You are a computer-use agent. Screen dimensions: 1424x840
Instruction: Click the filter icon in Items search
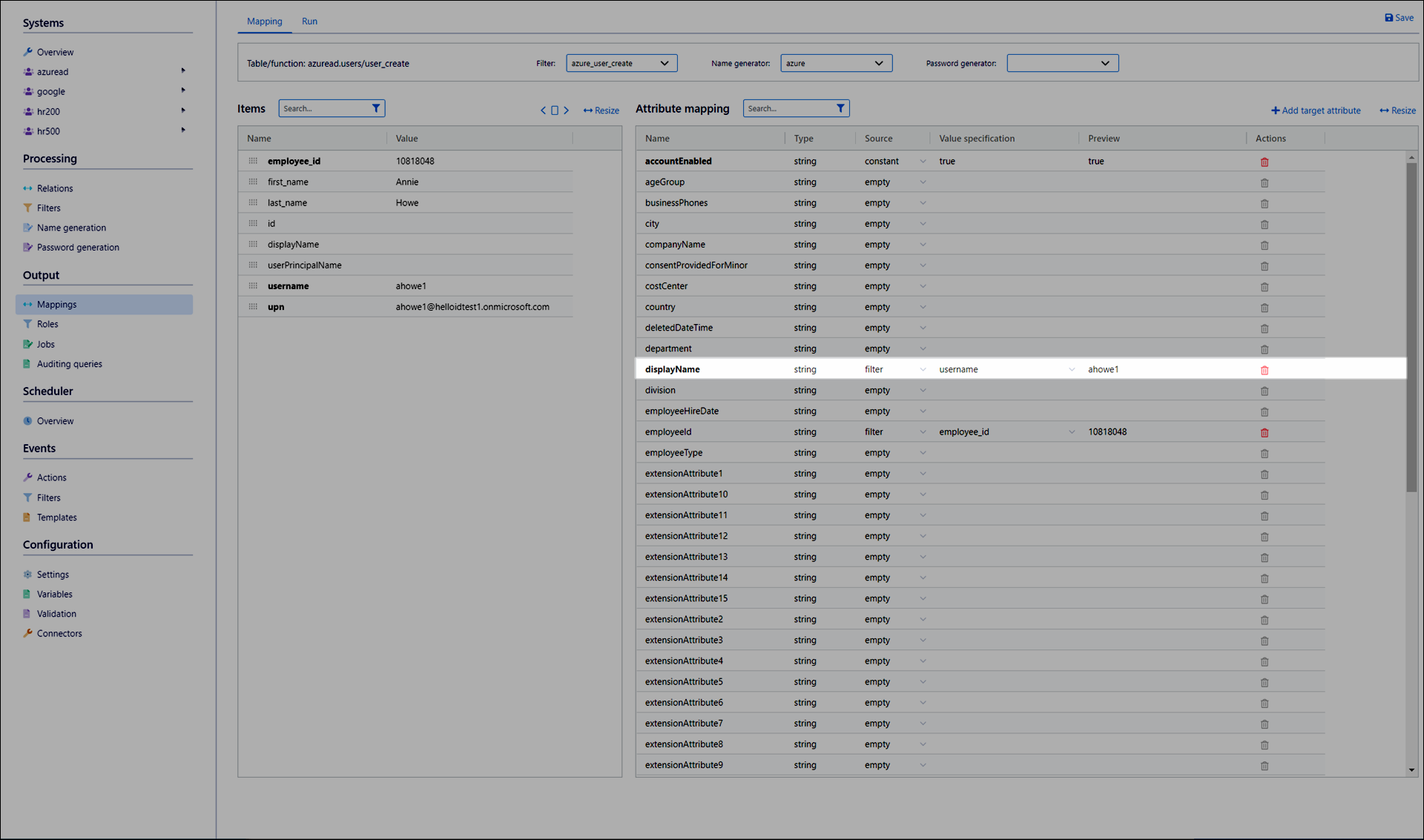point(376,108)
